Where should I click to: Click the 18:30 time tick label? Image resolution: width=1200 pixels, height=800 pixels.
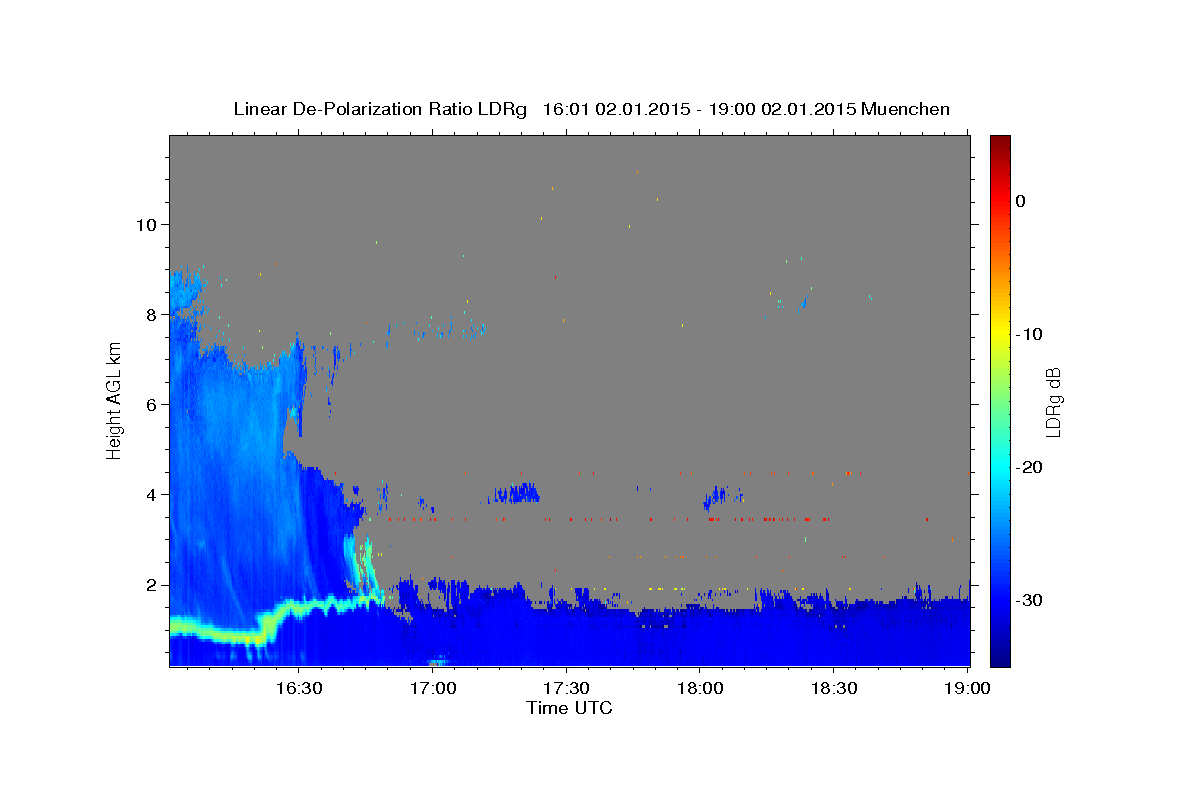coord(833,689)
